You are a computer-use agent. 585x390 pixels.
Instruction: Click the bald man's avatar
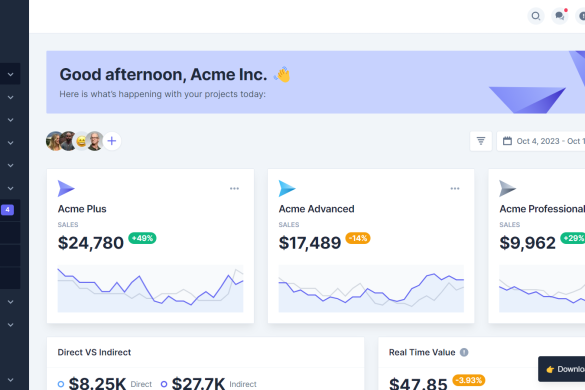tap(95, 141)
